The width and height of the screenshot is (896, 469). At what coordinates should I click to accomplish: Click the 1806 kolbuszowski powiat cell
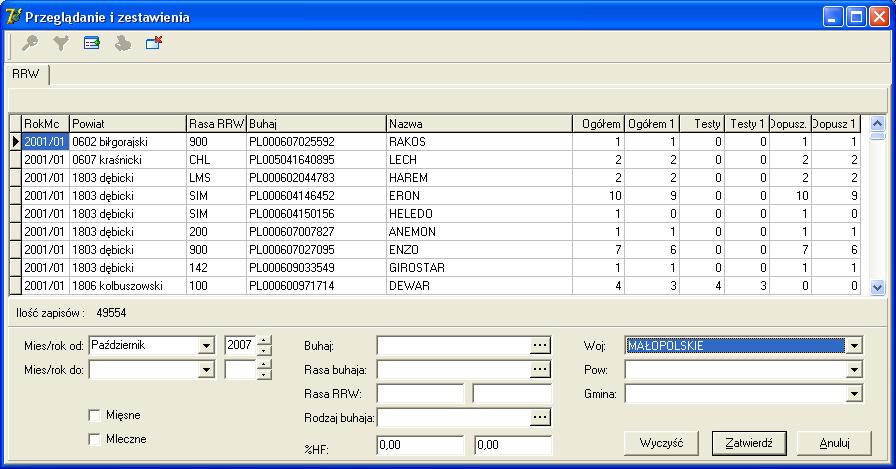pos(128,286)
